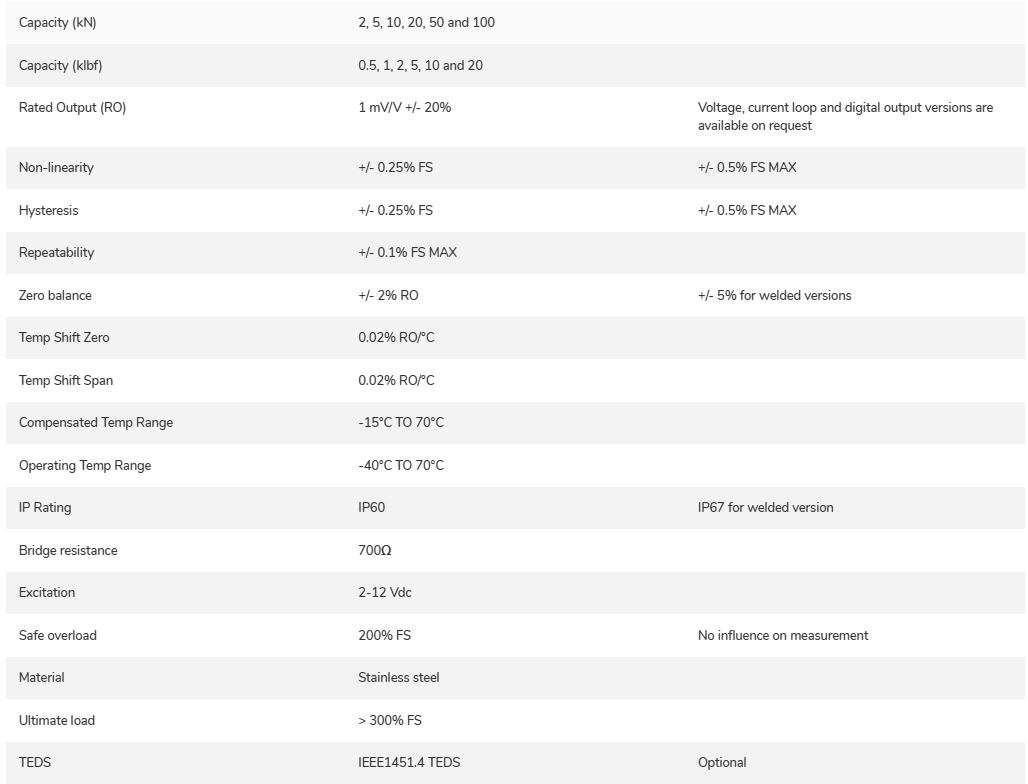1028x784 pixels.
Task: Select the Operating Temp Range label
Action: [x=85, y=465]
